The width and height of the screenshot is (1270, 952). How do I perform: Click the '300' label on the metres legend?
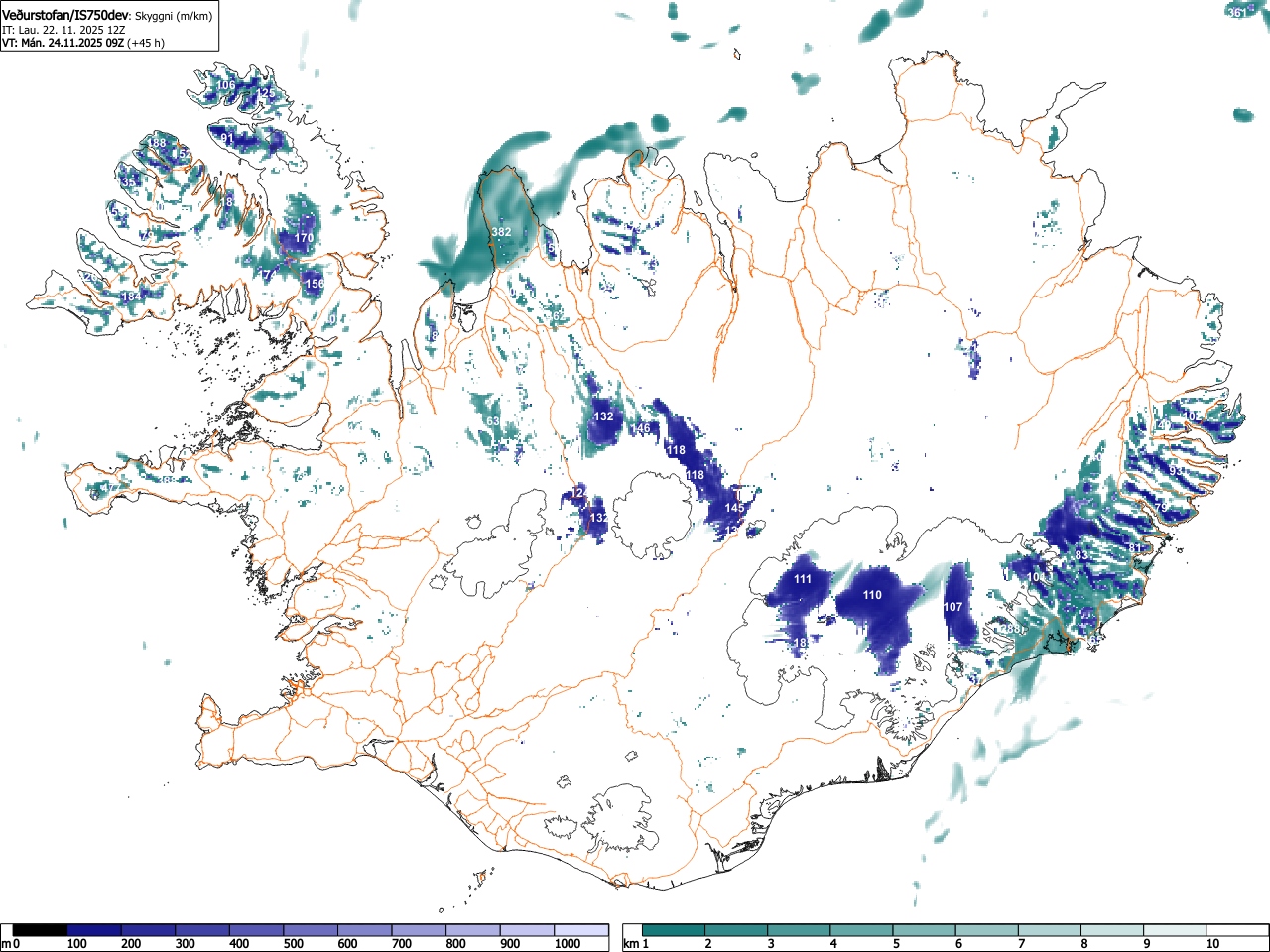pyautogui.click(x=186, y=944)
